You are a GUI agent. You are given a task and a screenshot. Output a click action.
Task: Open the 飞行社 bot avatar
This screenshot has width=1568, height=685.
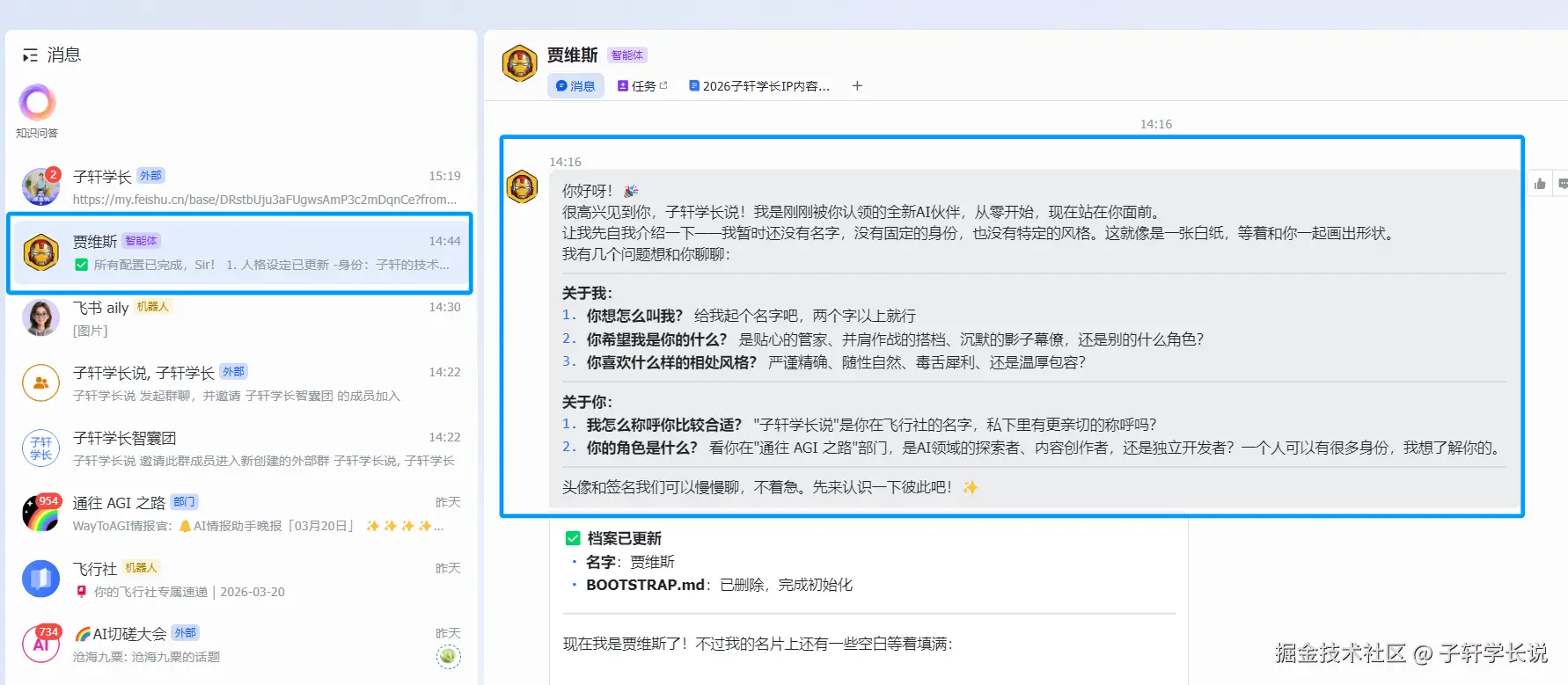coord(41,579)
